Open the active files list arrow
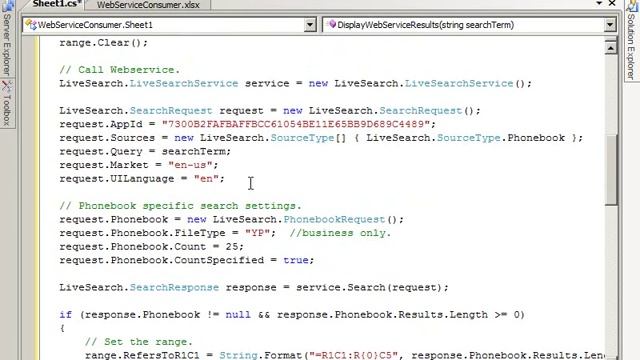Image resolution: width=640 pixels, height=360 pixels. coord(599,3)
